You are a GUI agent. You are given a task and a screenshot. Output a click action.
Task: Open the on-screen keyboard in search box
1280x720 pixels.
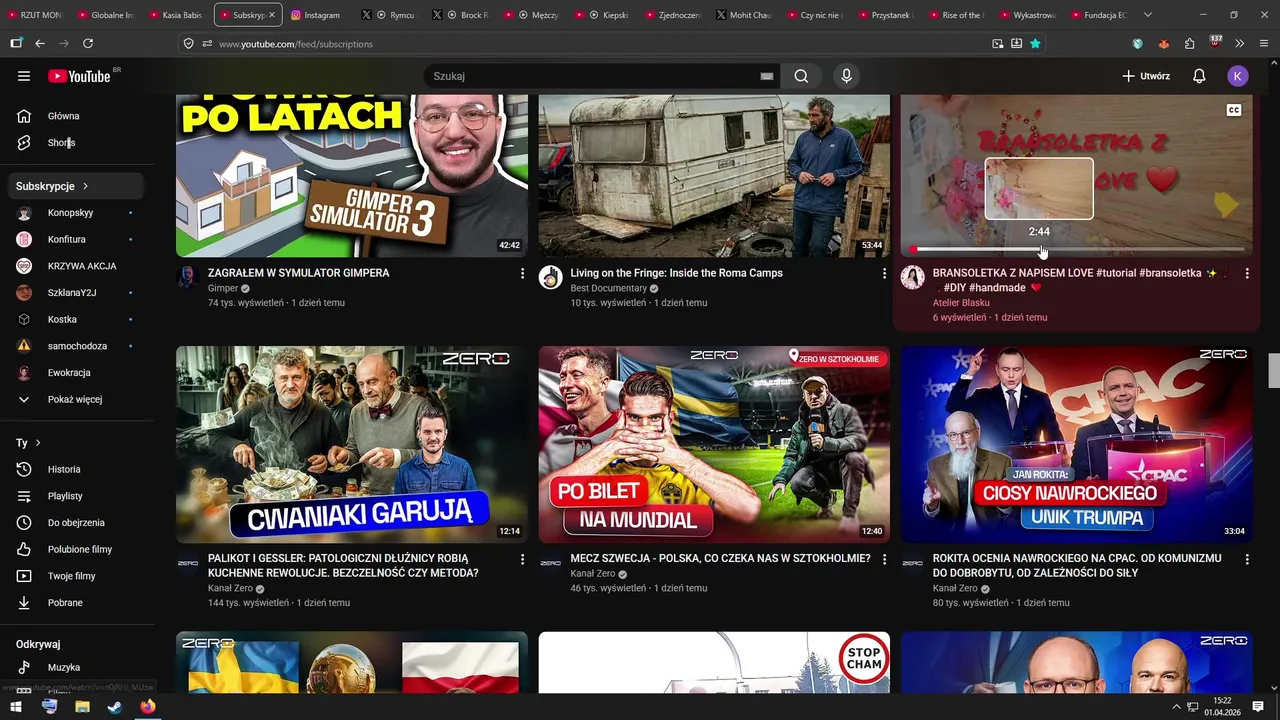[767, 76]
